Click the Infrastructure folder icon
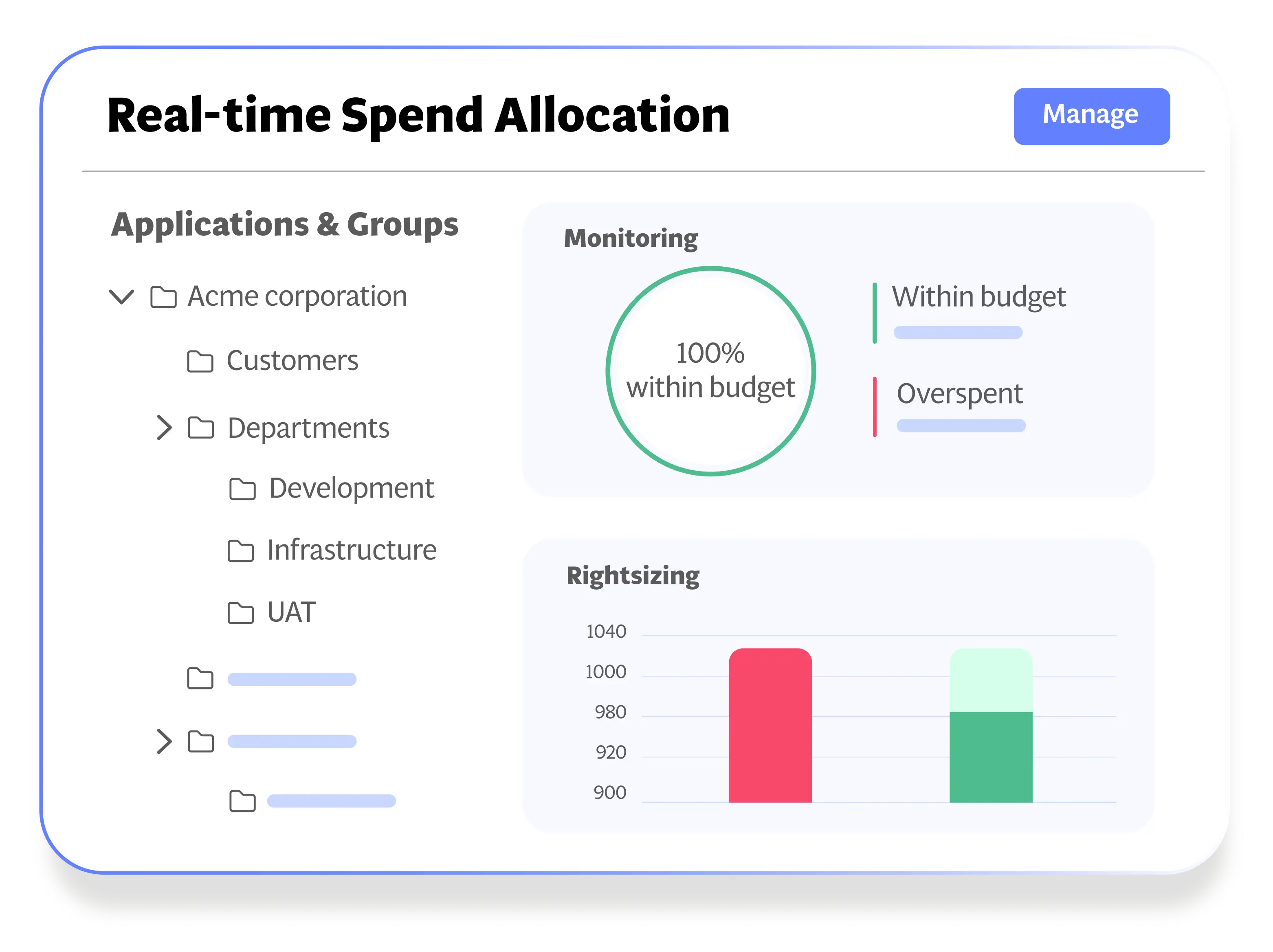This screenshot has height=952, width=1273. [241, 551]
